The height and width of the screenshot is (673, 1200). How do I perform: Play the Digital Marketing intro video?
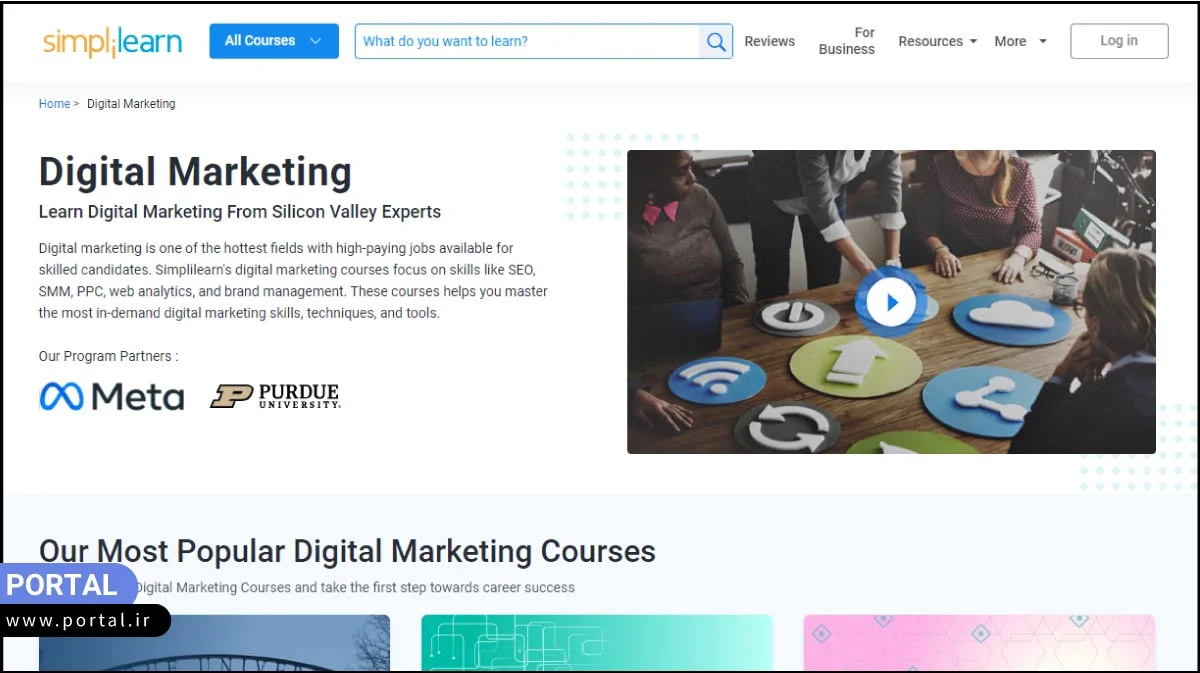[x=890, y=302]
